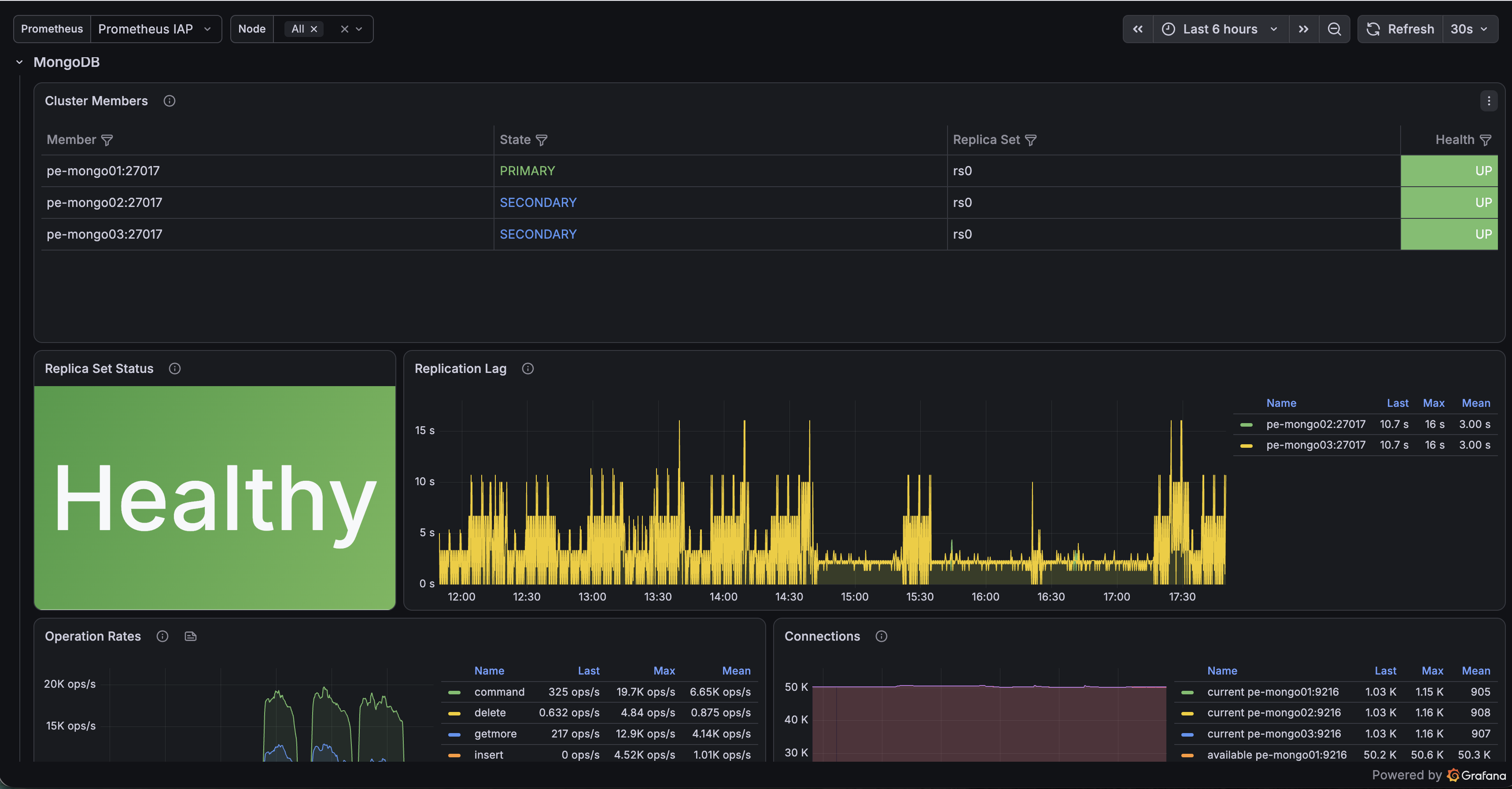Sort Connections legend by Mean
The image size is (1512, 789).
[1475, 671]
